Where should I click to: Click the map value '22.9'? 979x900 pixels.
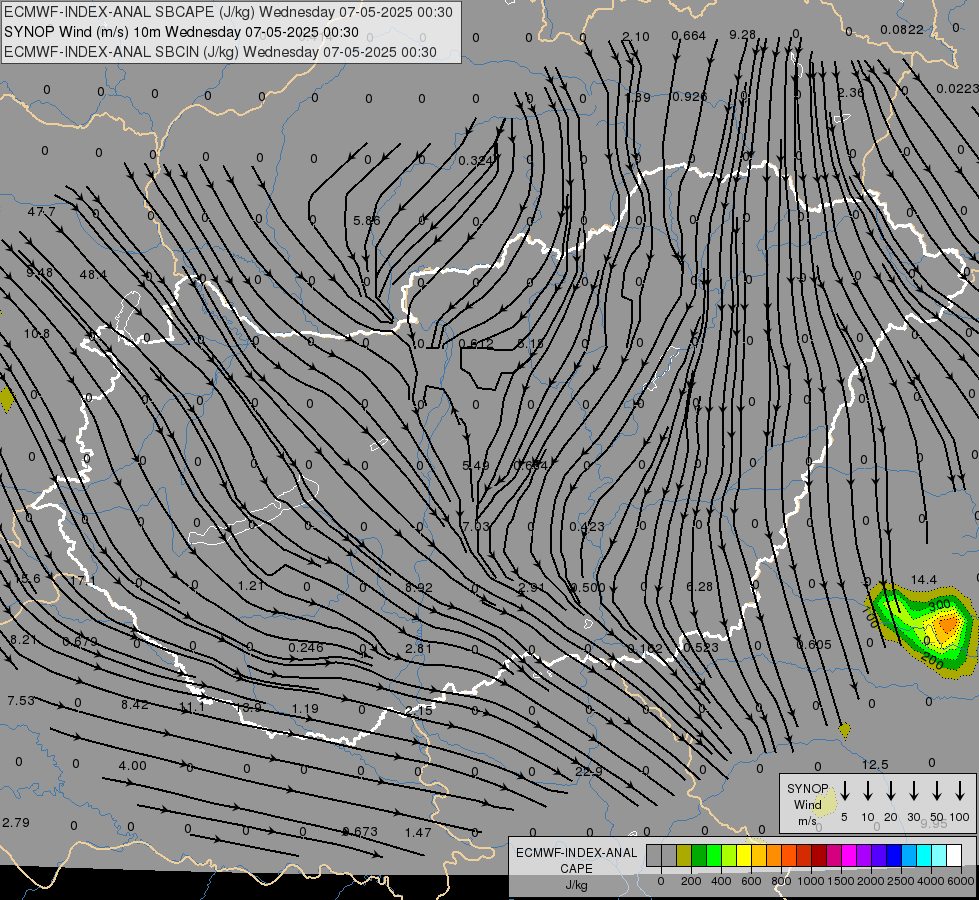tap(589, 771)
